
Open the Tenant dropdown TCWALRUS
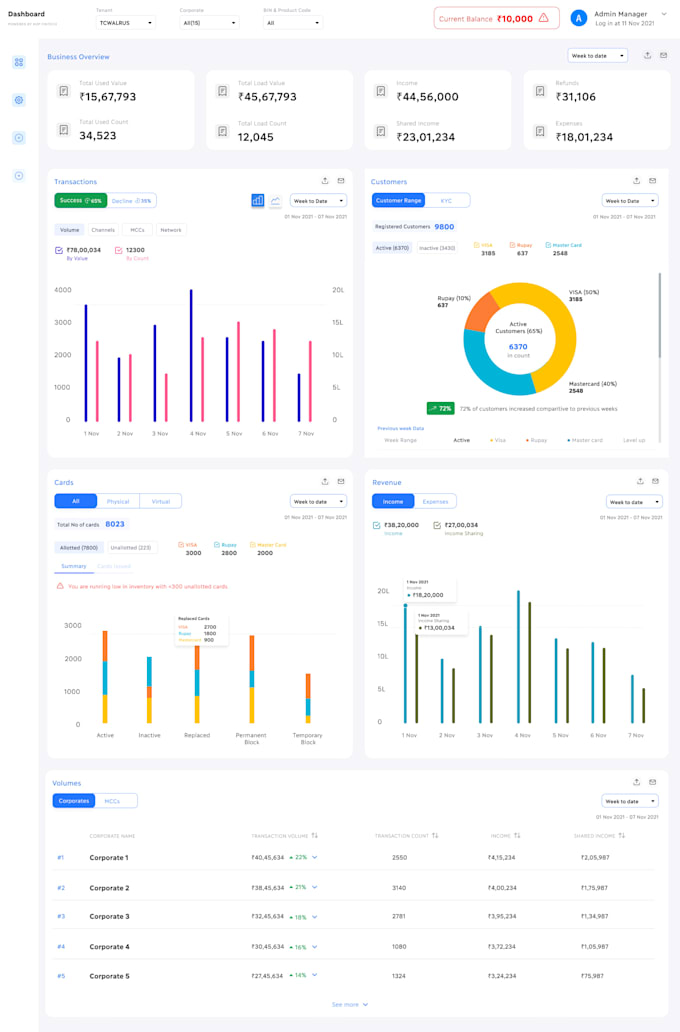coord(126,22)
